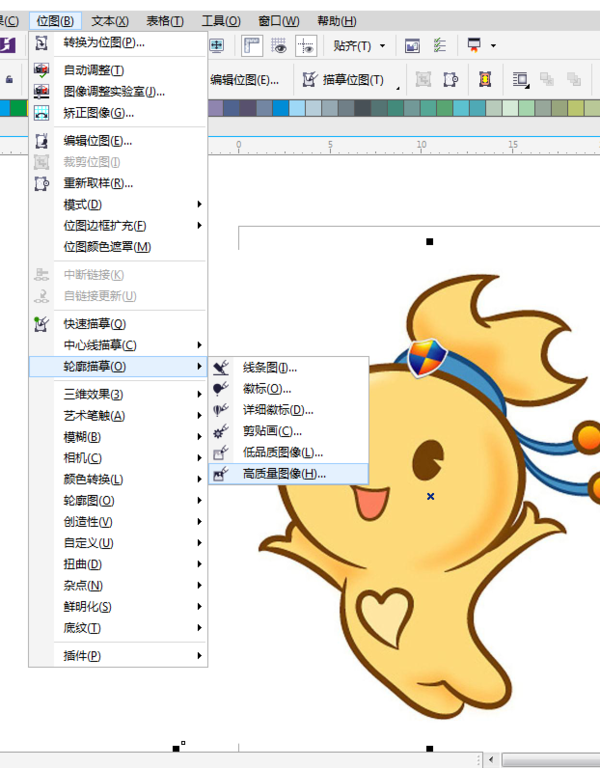Screen dimensions: 600x768
Task: Expand the 模式(D) submenu
Action: pos(118,205)
